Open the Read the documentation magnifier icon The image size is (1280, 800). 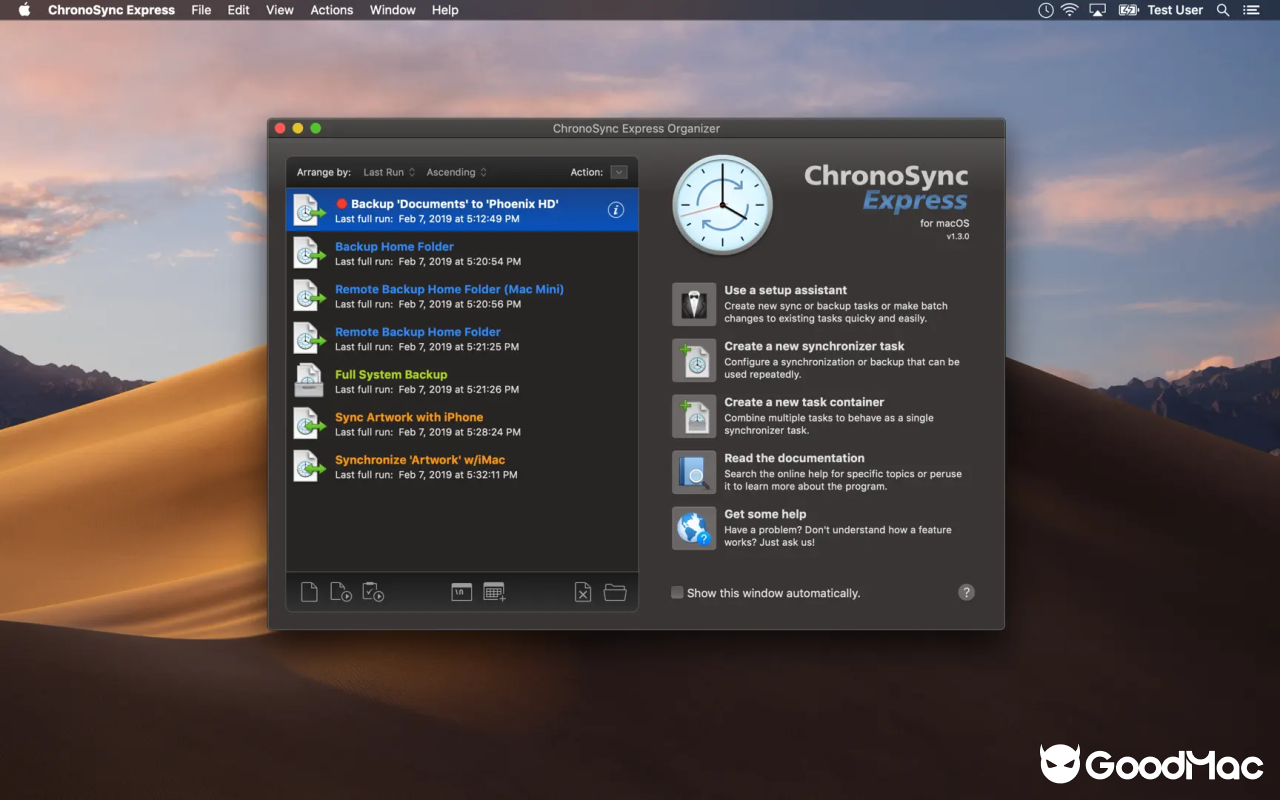tap(694, 472)
